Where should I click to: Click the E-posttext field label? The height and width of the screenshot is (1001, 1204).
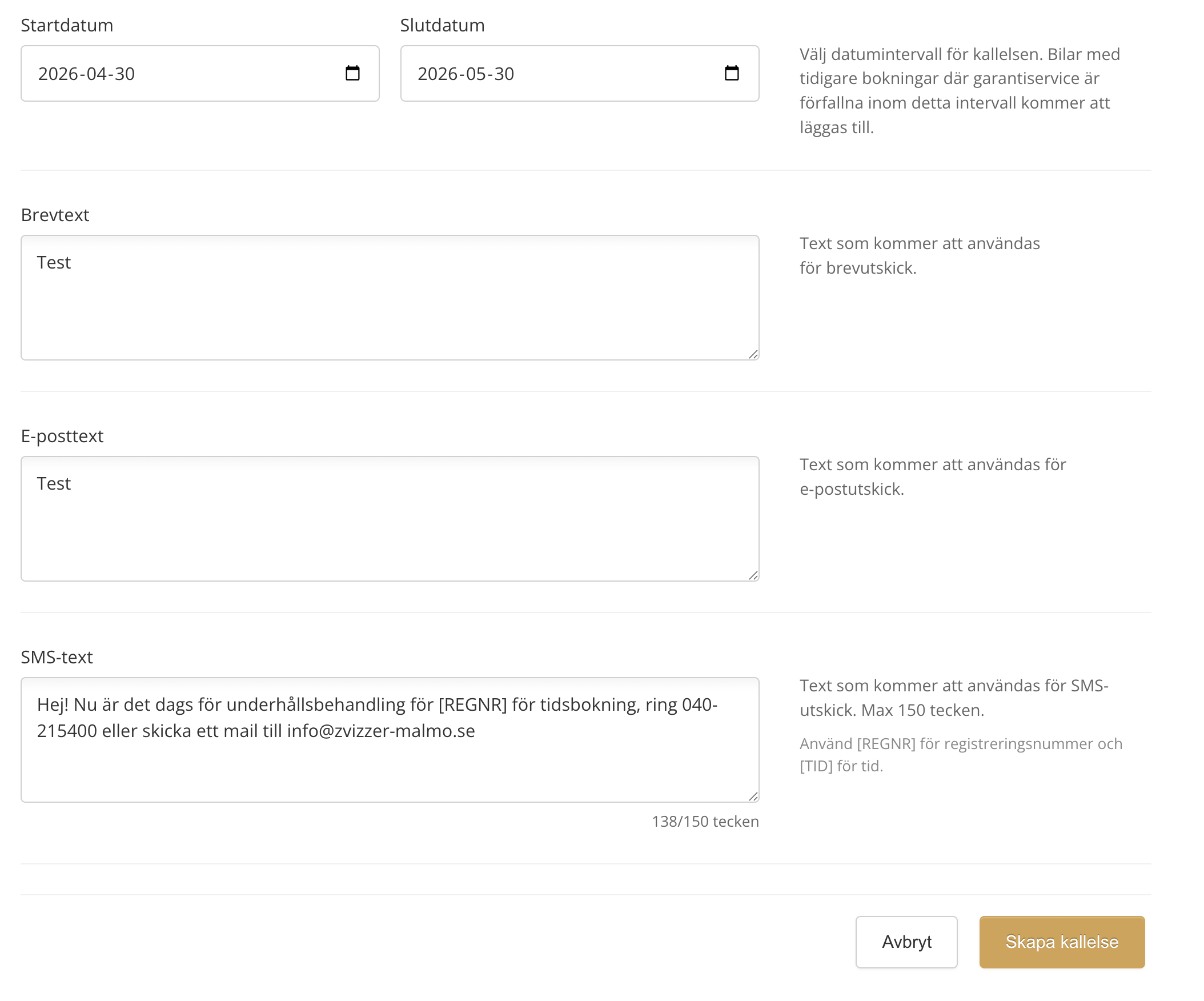[x=62, y=436]
